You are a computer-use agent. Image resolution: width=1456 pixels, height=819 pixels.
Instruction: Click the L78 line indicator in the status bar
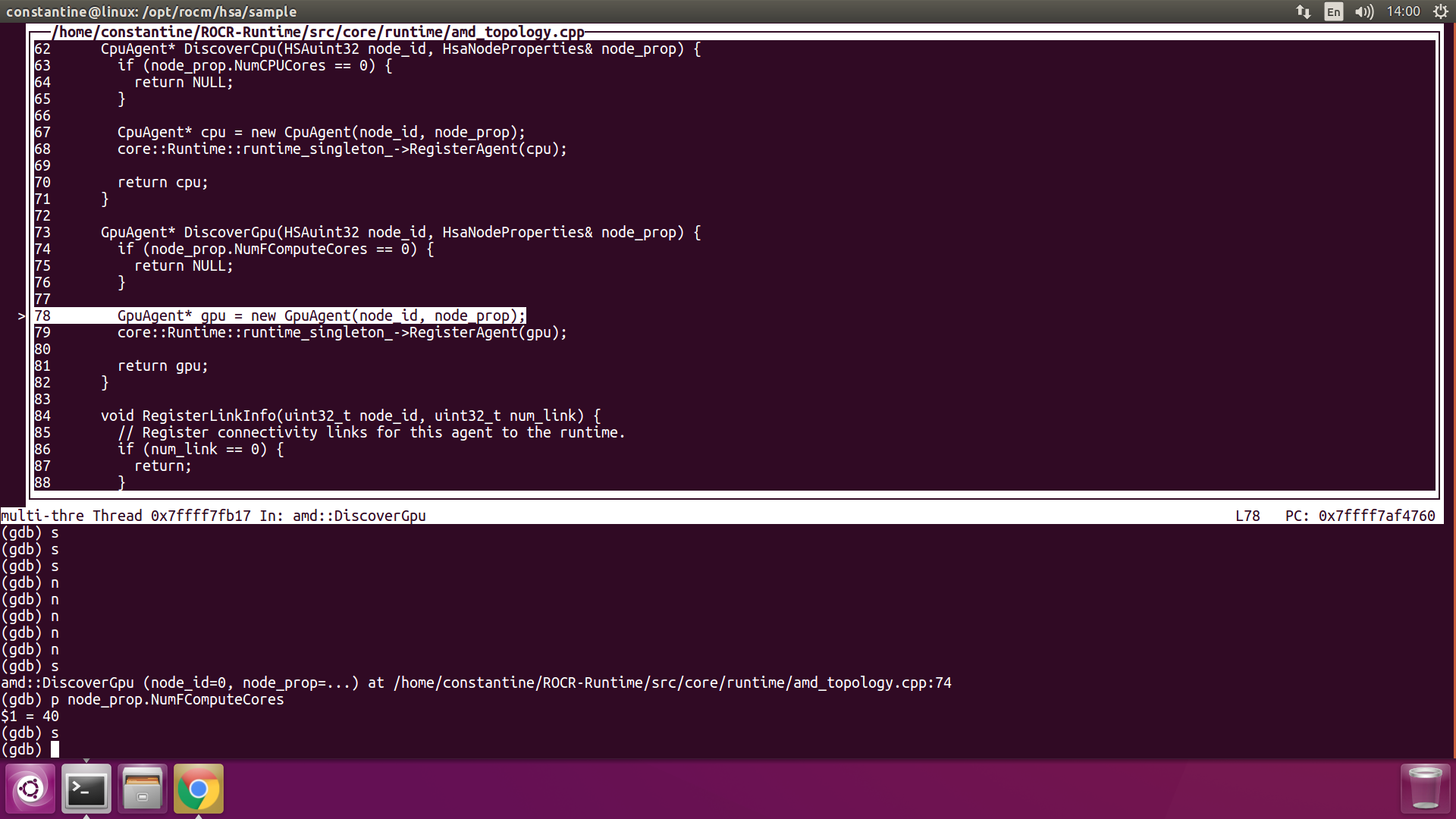pyautogui.click(x=1248, y=516)
